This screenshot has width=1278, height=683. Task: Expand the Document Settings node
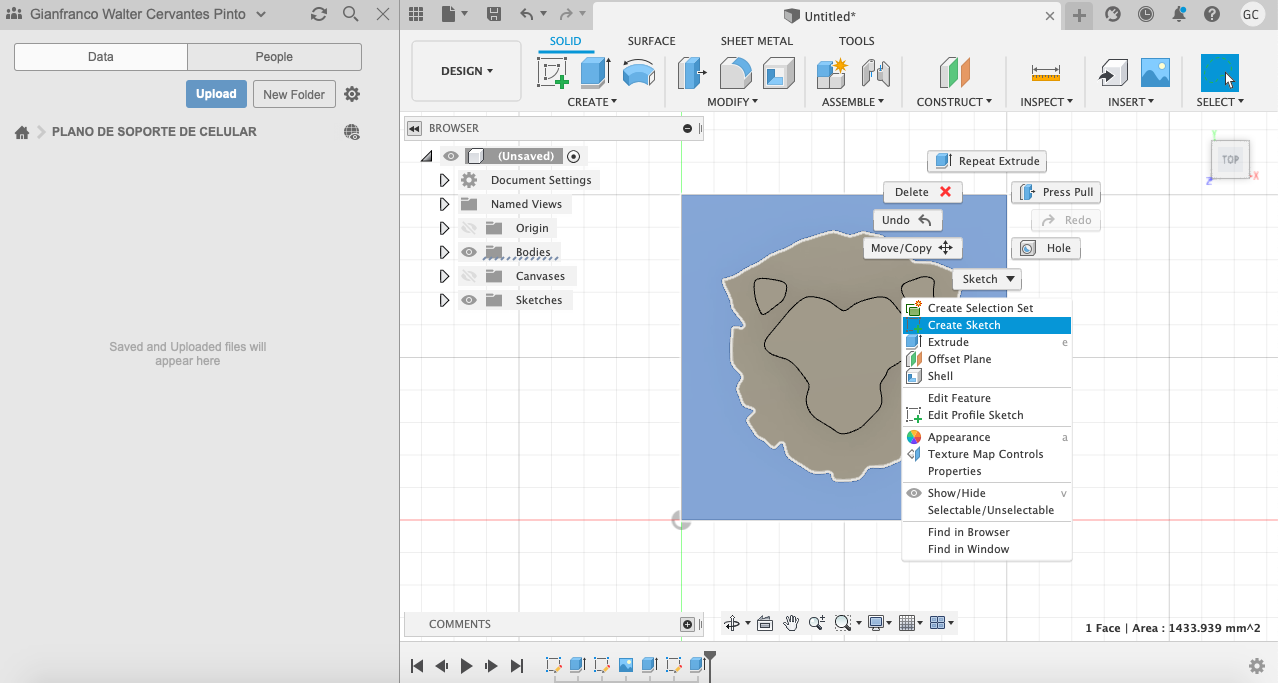click(445, 180)
